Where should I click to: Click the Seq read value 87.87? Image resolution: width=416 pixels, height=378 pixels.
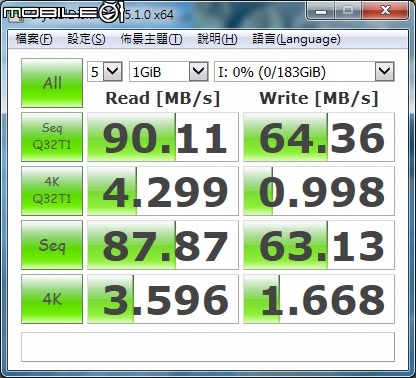click(163, 245)
